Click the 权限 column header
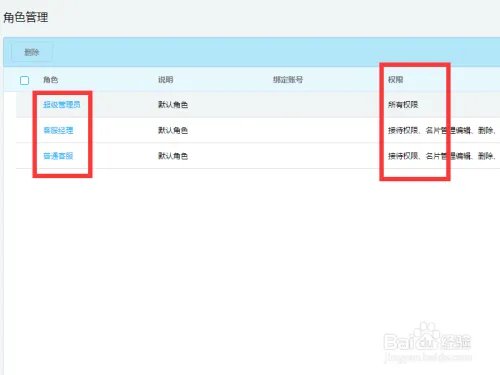 click(395, 80)
